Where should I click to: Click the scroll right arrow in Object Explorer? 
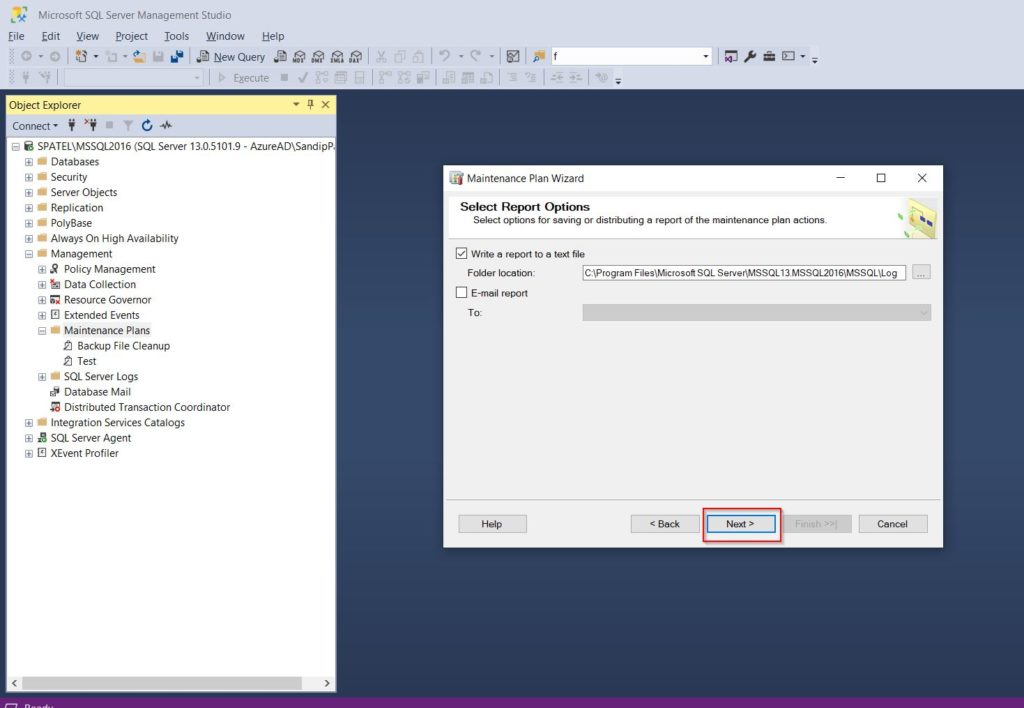327,683
